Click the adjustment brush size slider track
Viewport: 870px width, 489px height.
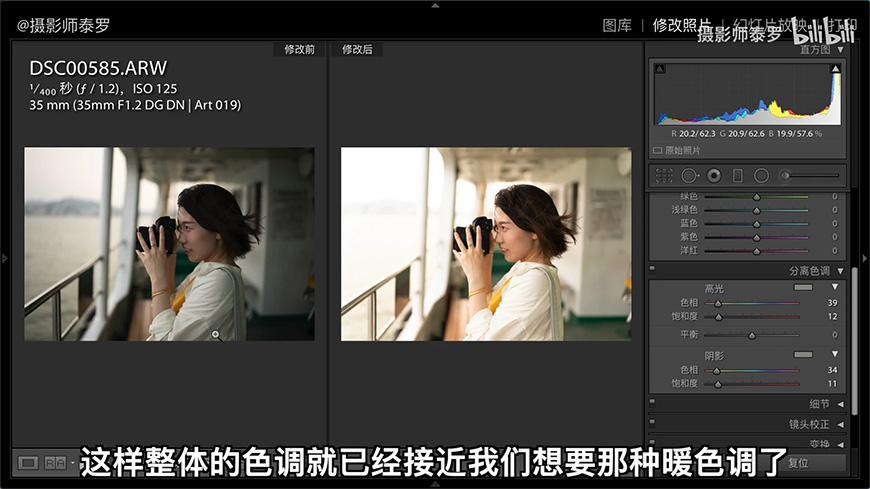click(816, 176)
